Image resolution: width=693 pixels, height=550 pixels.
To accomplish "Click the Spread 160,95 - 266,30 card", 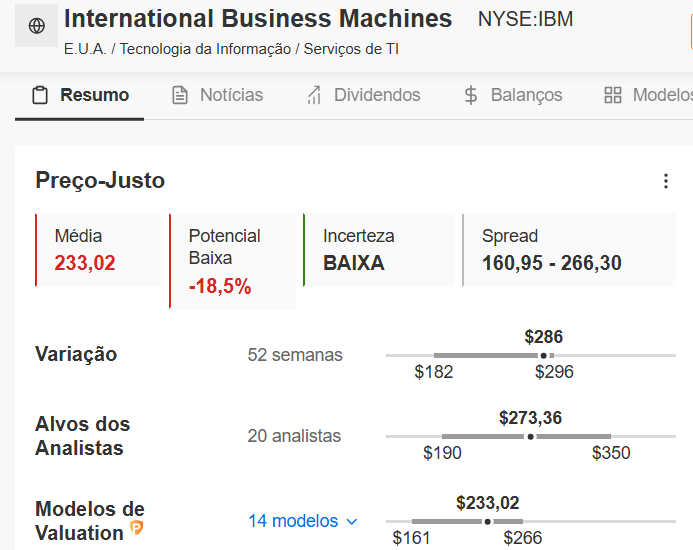I will 569,250.
